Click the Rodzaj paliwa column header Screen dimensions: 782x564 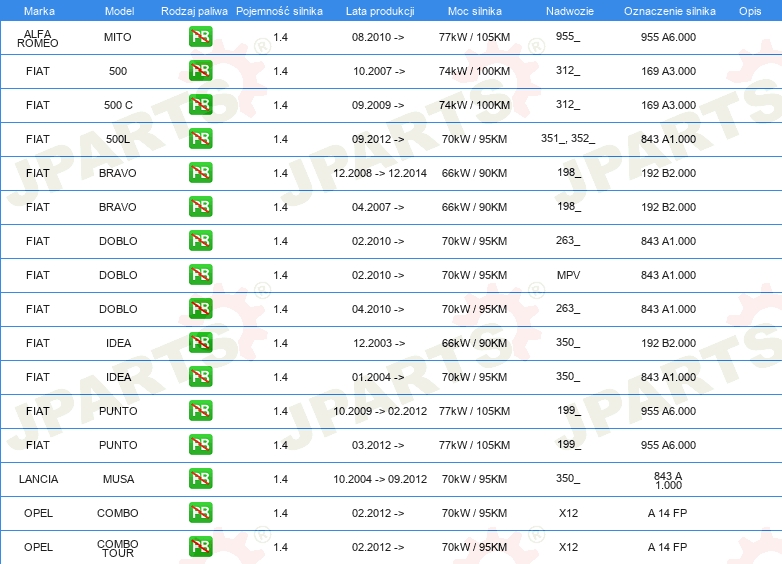click(194, 11)
